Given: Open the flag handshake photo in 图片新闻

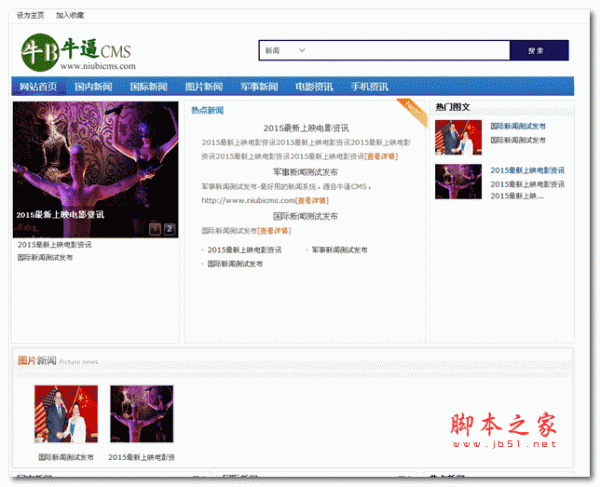Looking at the screenshot, I should point(66,414).
